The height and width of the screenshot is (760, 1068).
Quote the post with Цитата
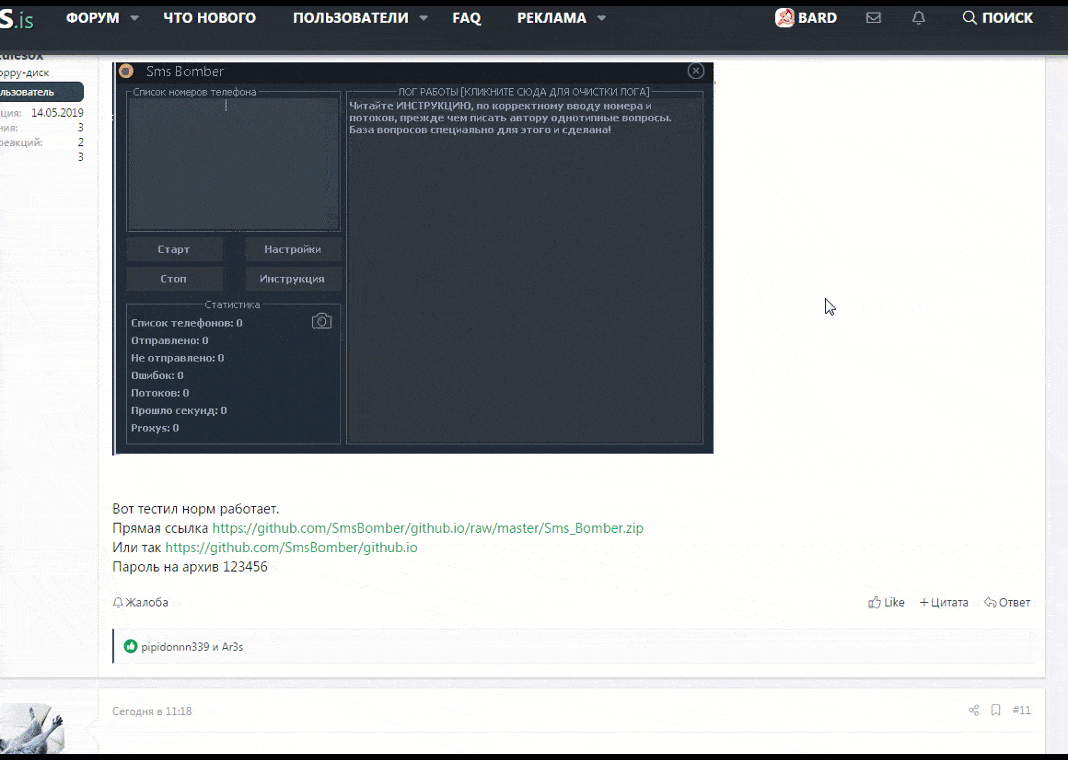[x=944, y=602]
